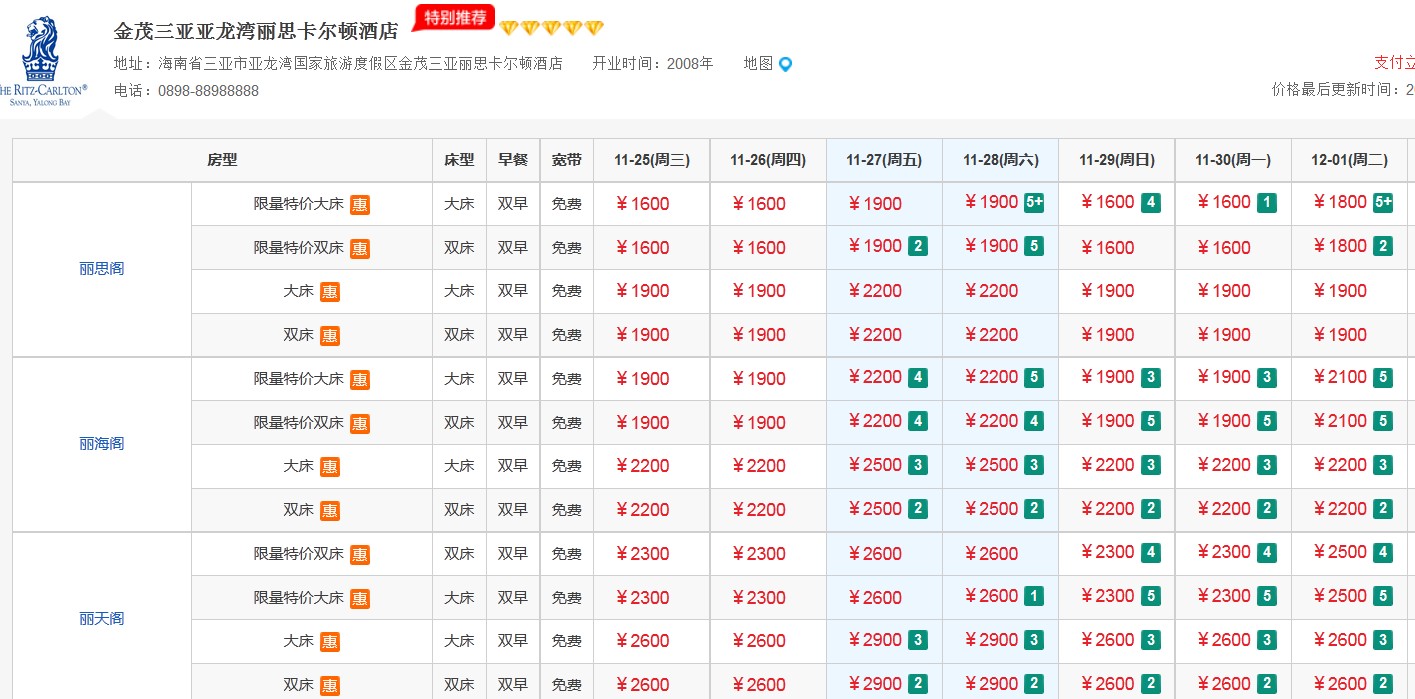Click the blue map pin icon
1415x699 pixels.
coord(785,64)
